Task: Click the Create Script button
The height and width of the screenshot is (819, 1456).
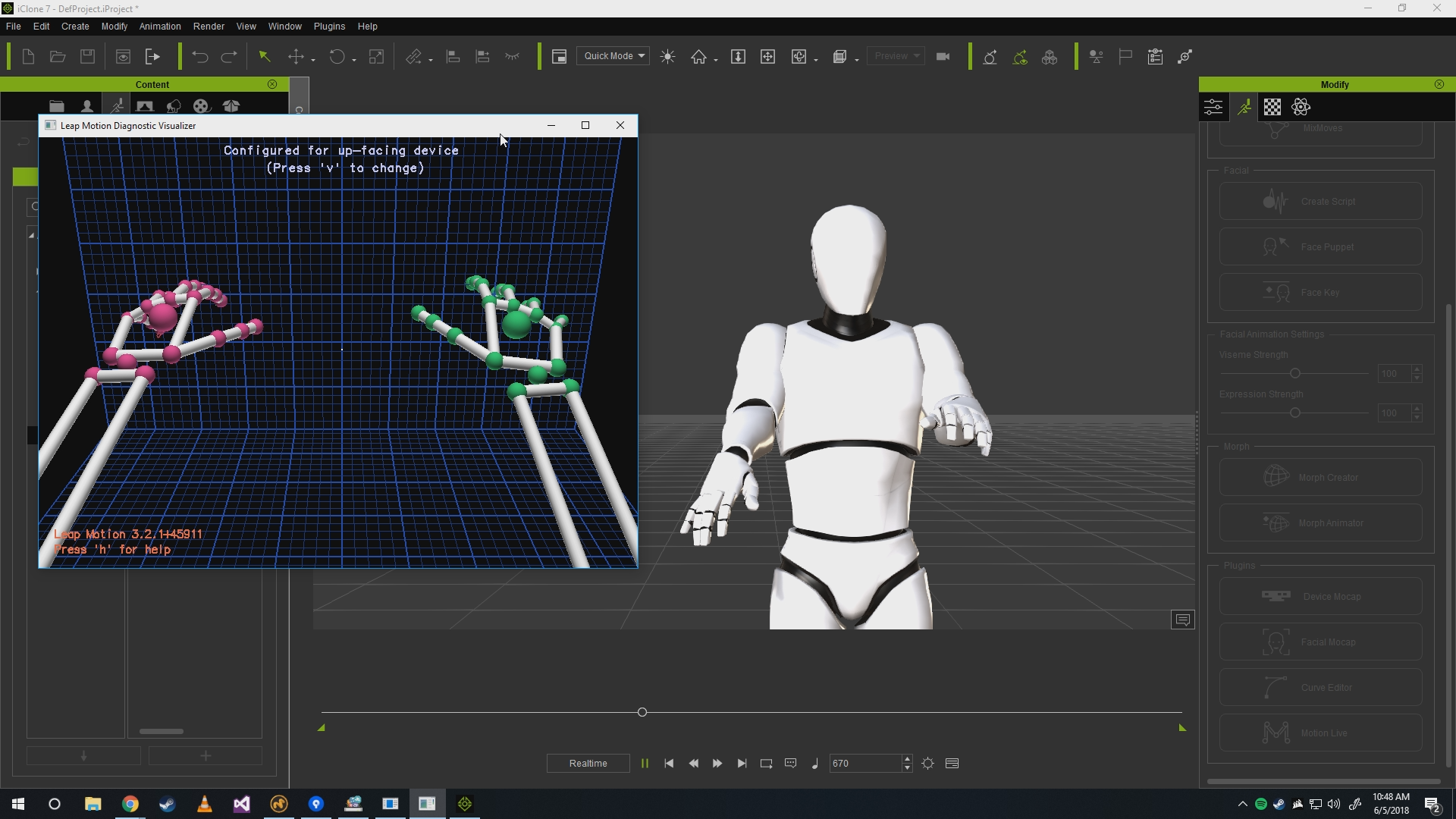Action: 1320,202
